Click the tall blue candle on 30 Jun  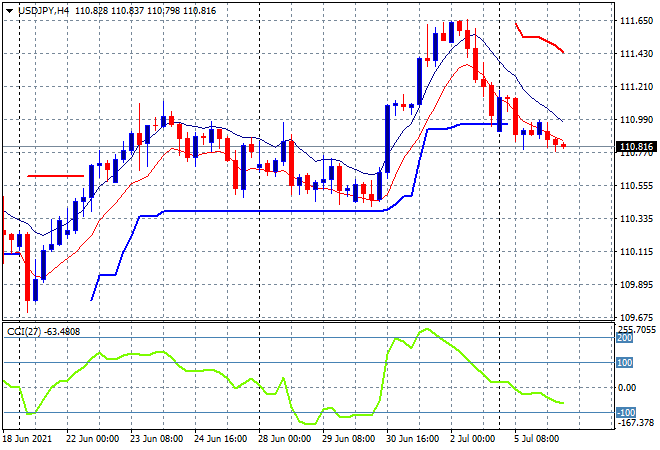[388, 139]
